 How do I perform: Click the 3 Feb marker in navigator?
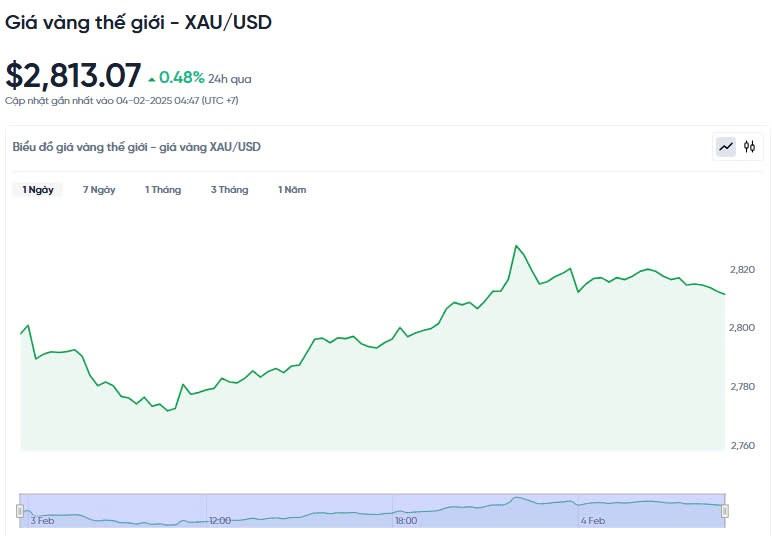(x=42, y=520)
